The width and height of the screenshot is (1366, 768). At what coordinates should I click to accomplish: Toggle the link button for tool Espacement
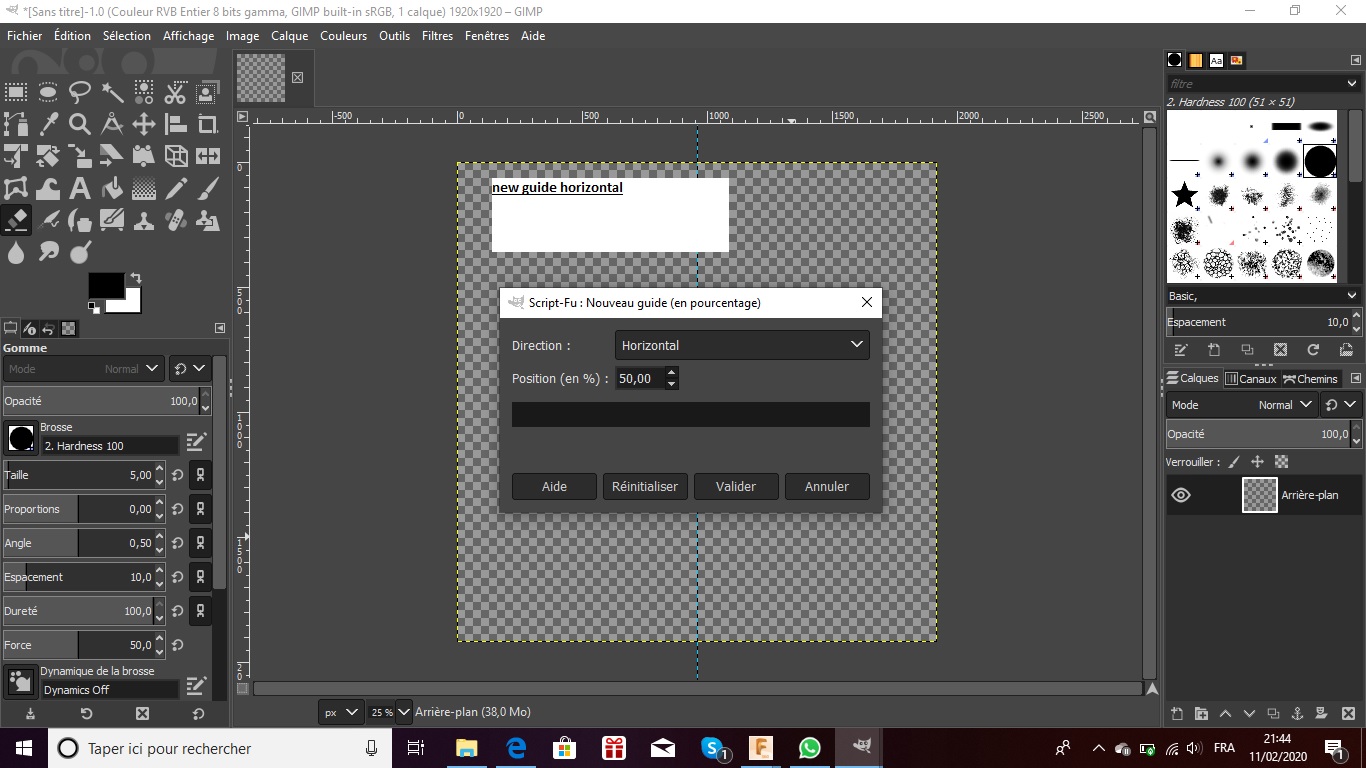point(200,578)
